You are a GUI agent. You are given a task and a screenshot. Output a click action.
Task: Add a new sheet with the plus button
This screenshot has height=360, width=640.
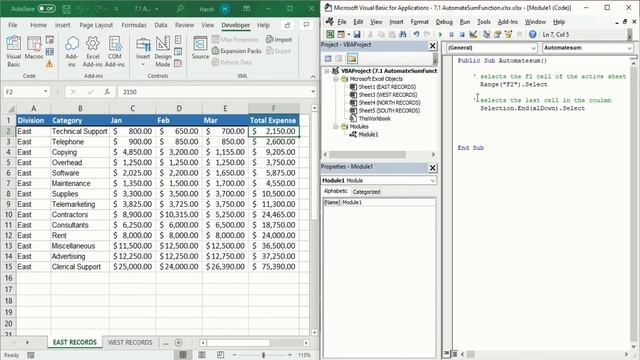tap(178, 342)
